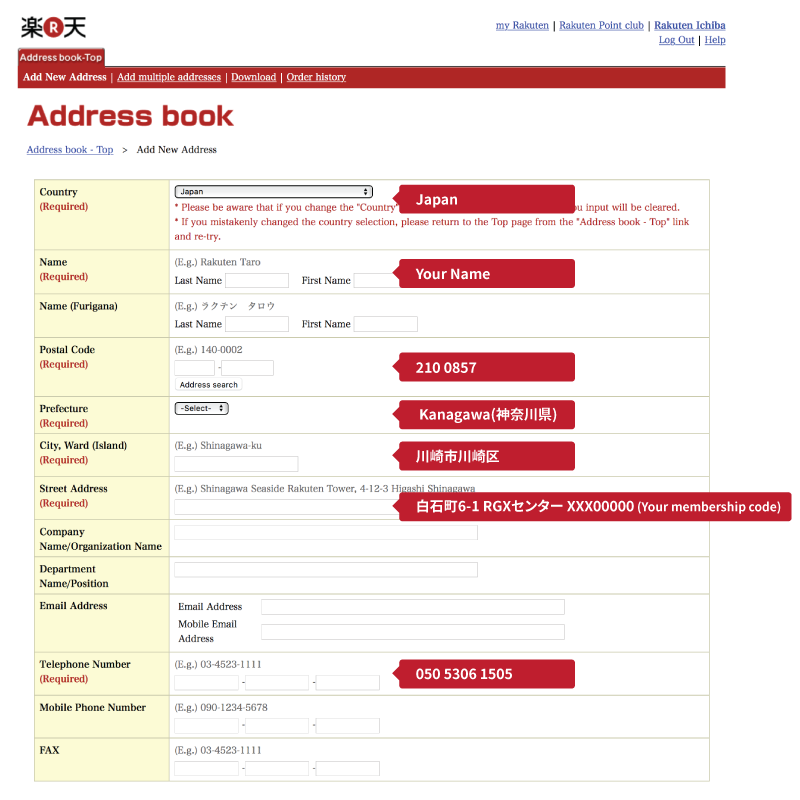Click the Address search button
Viewport: 800px width, 800px height.
coord(209,385)
